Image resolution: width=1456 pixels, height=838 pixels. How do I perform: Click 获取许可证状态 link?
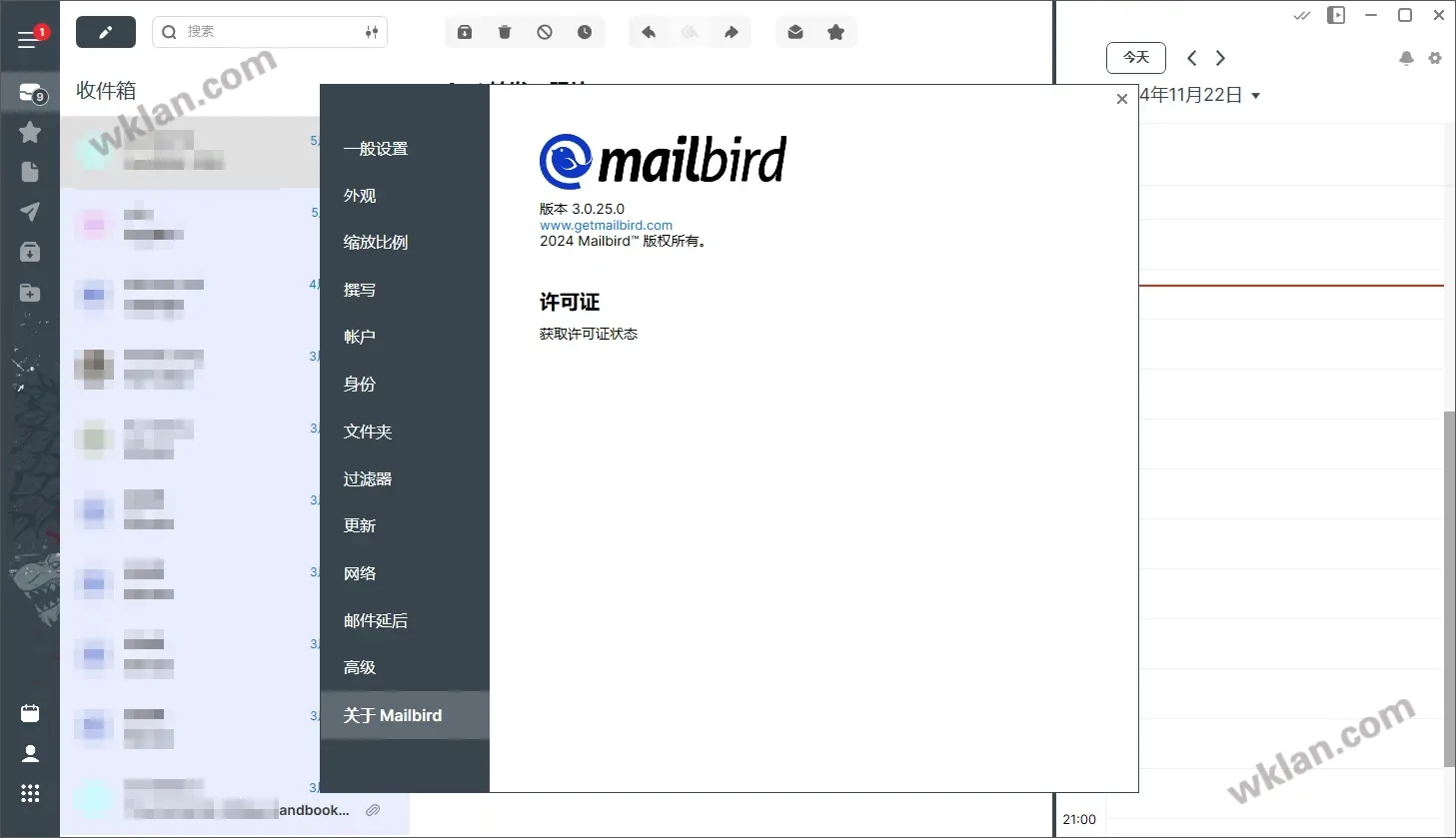[x=589, y=334]
